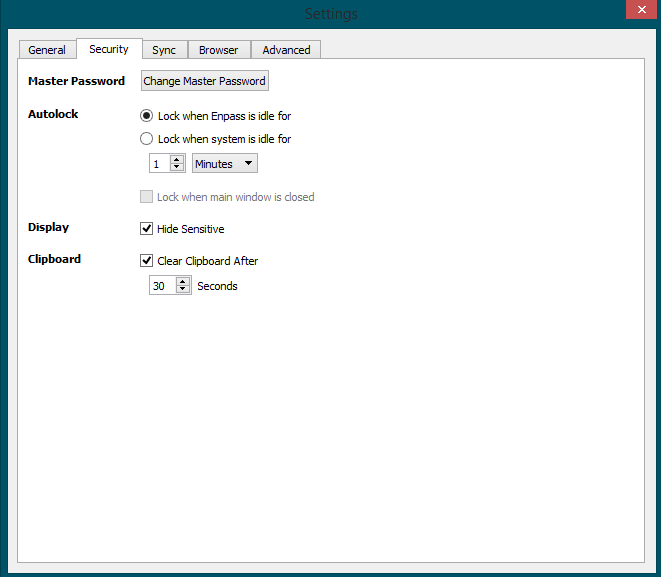Increase the autolock idle time value
The image size is (661, 577).
coord(177,159)
